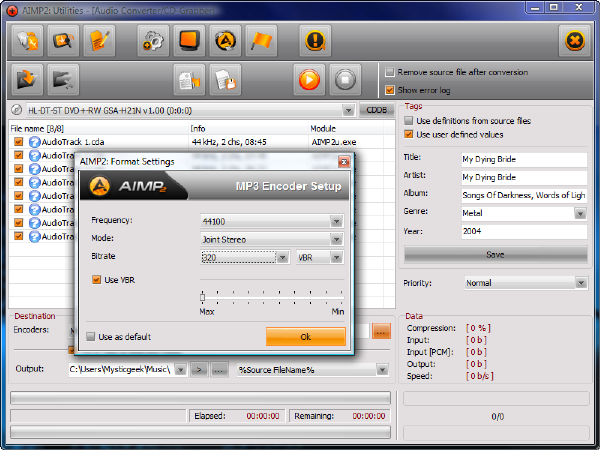Click the orange encoder settings ellipsis button
Screen dimensions: 600x450
click(x=381, y=331)
